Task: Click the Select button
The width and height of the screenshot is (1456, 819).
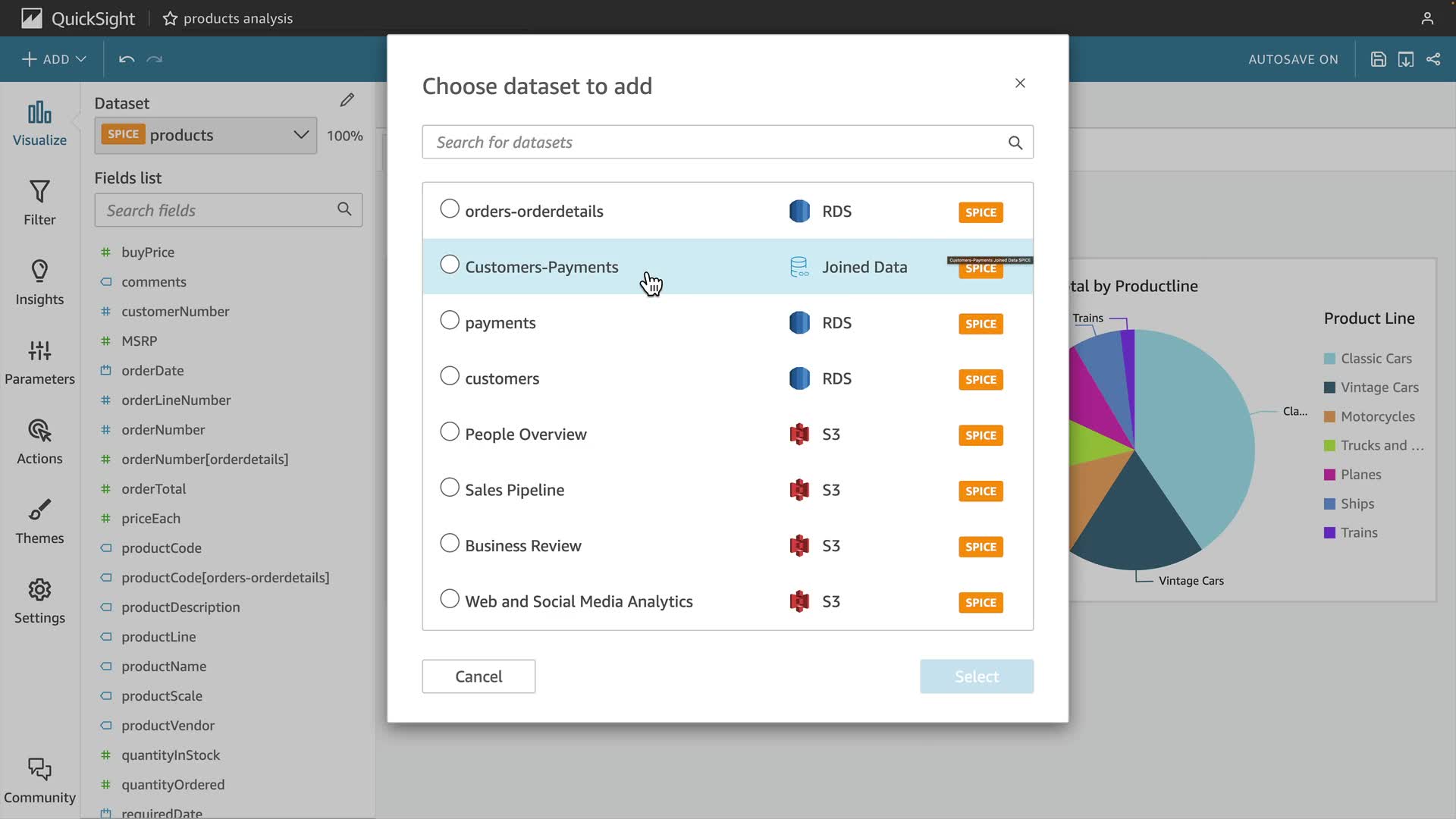Action: tap(976, 676)
